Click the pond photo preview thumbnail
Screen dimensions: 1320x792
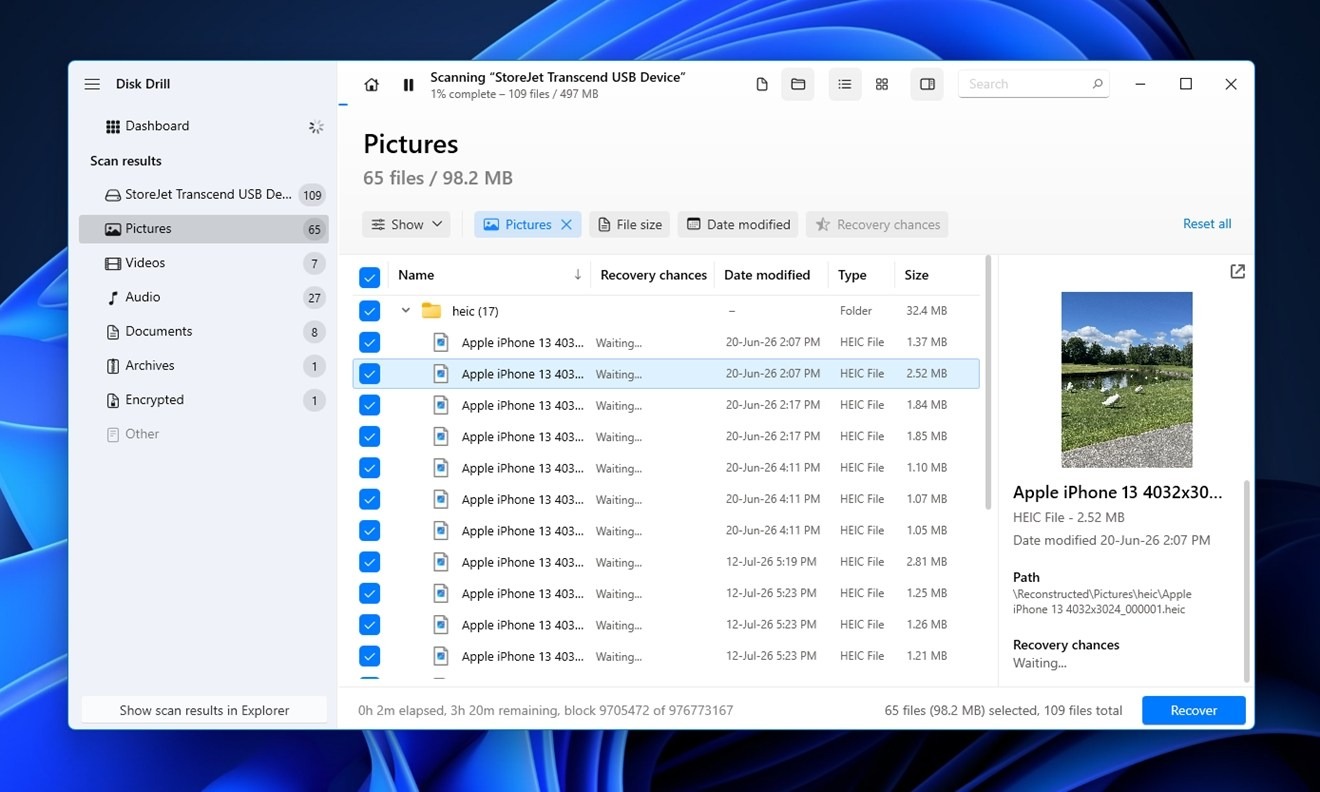tap(1127, 379)
